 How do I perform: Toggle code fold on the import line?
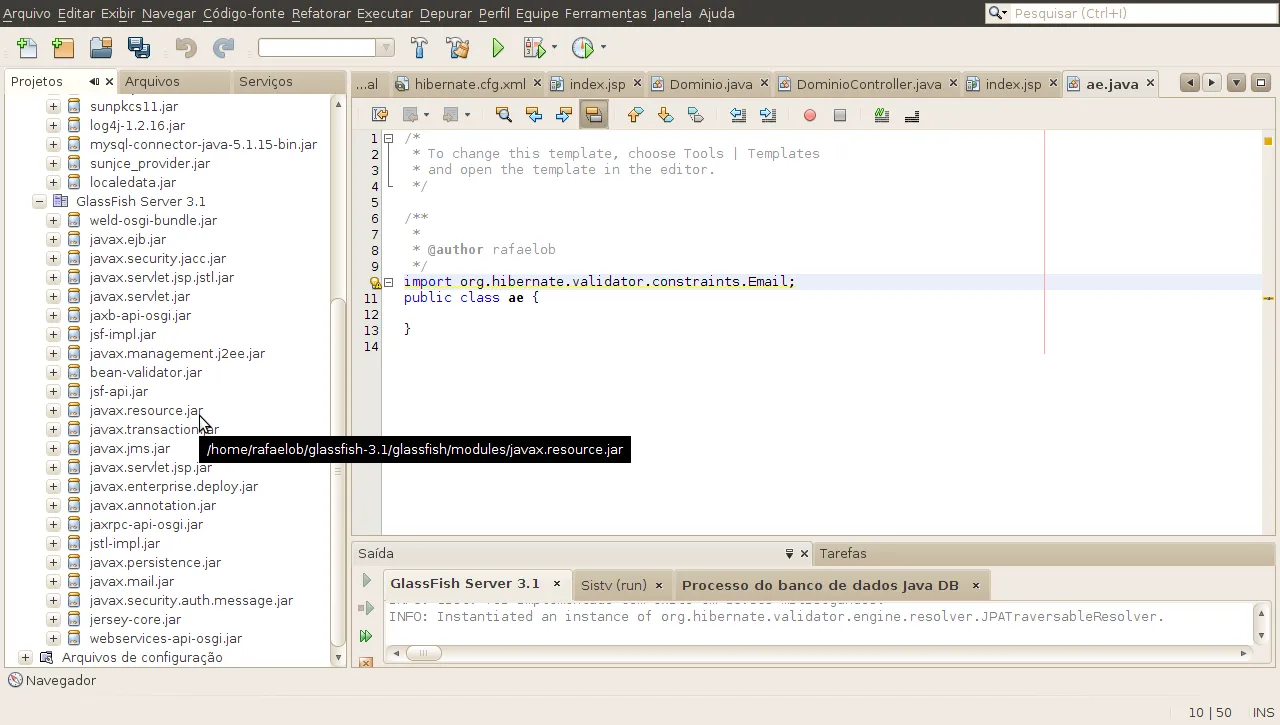(x=389, y=282)
